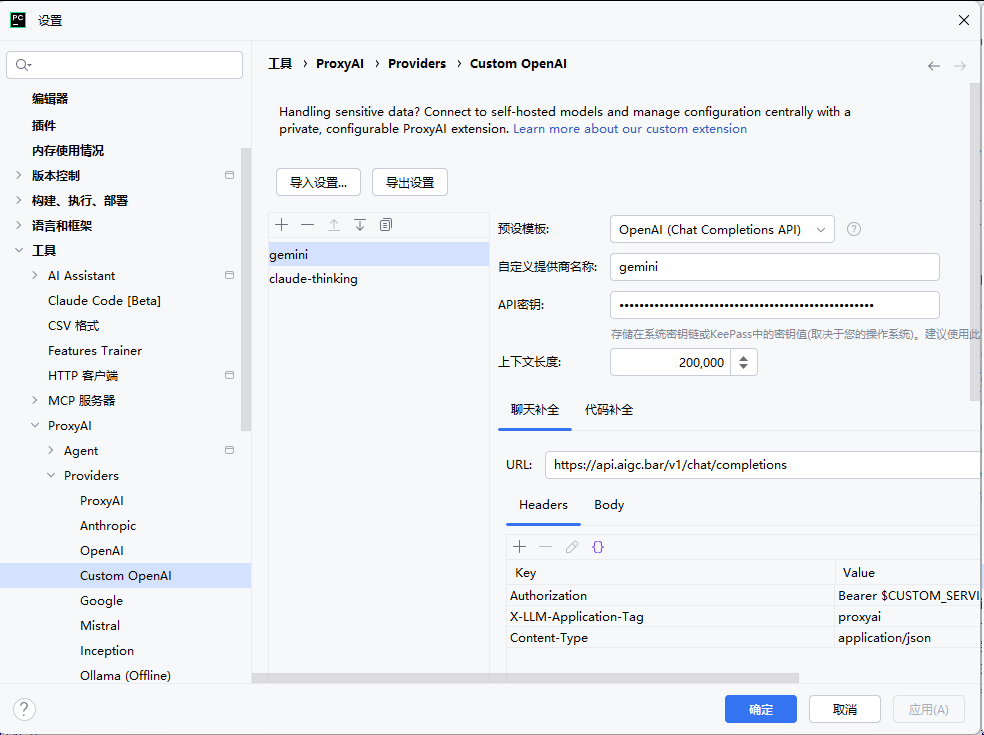Click the search magnifier icon in settings search
984x735 pixels.
23,65
